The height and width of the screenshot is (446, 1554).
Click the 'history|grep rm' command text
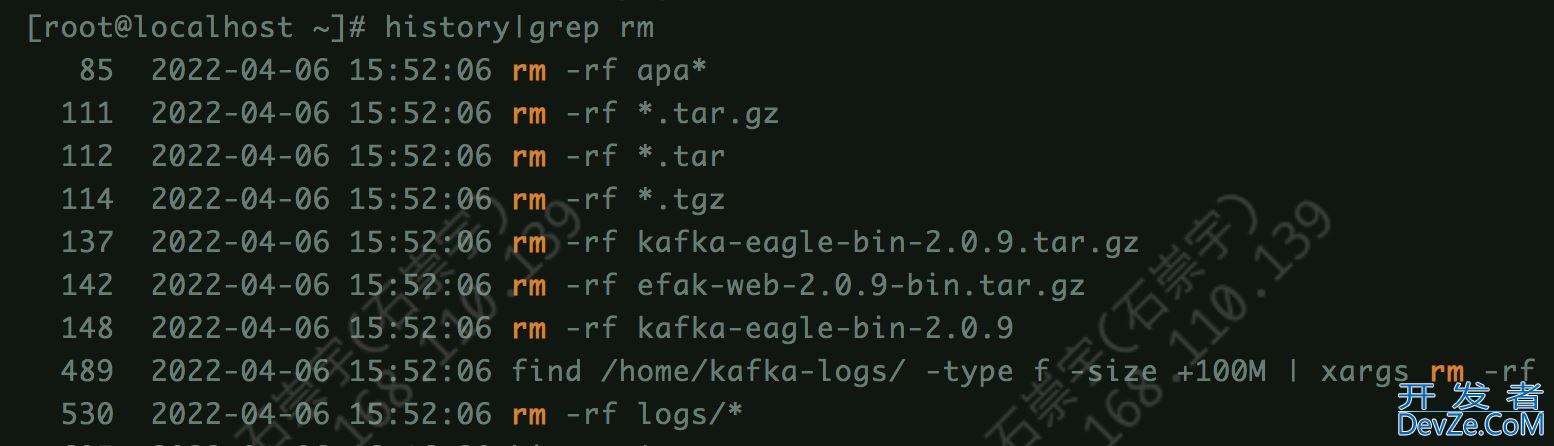[x=518, y=27]
